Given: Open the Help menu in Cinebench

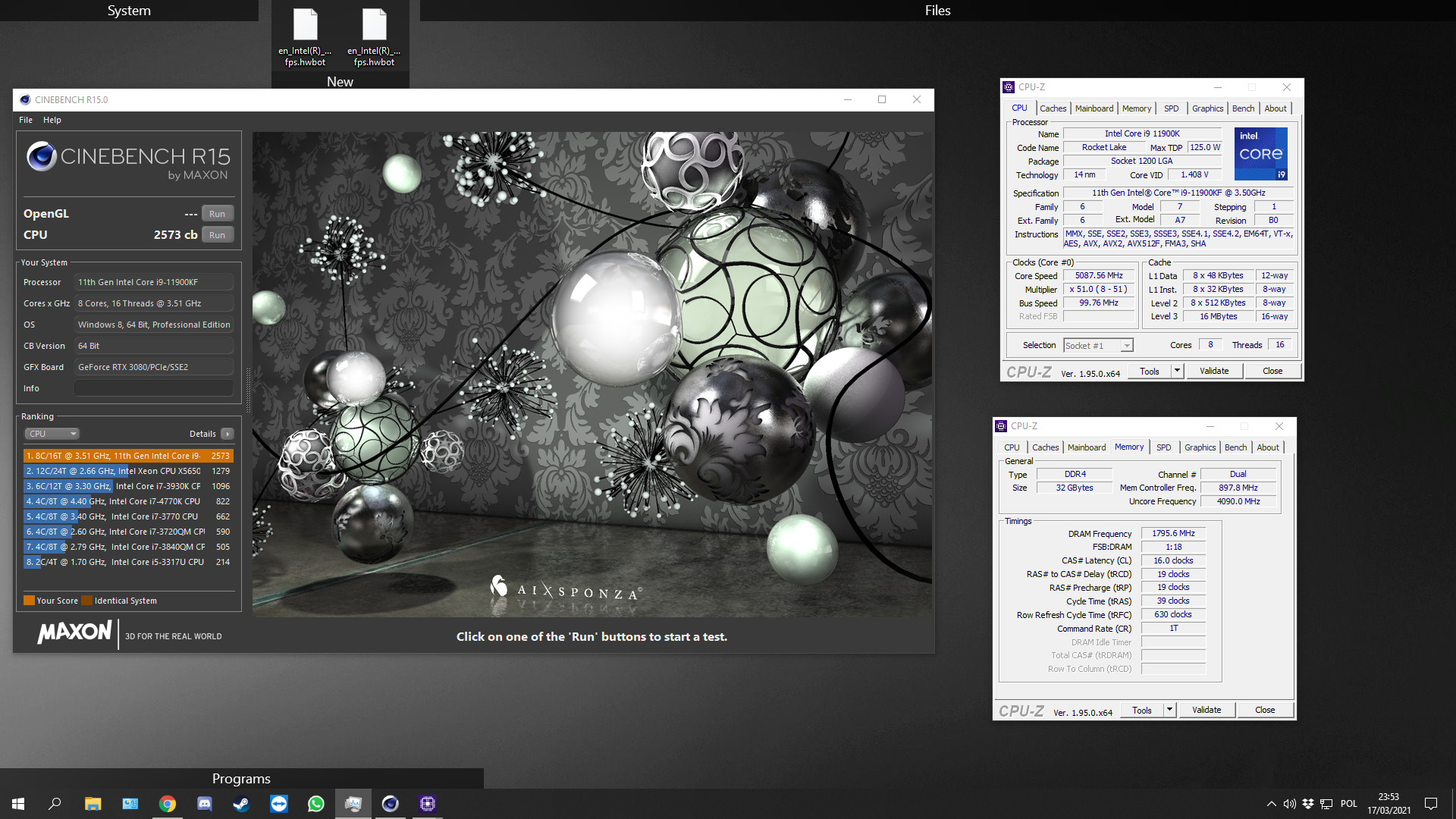Looking at the screenshot, I should click(x=52, y=120).
